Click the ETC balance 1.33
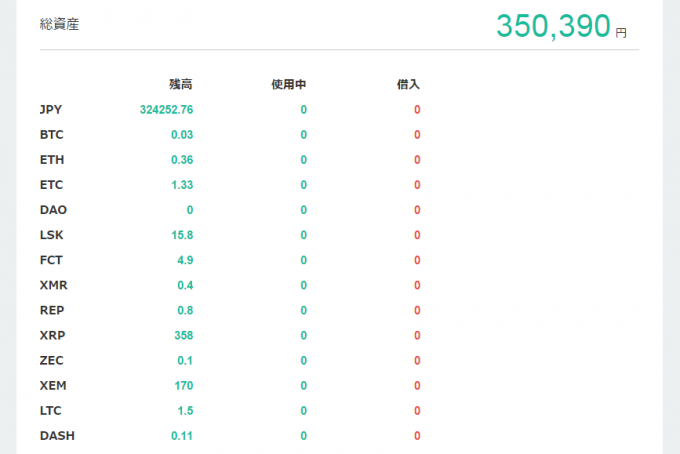This screenshot has width=680, height=454. pos(182,185)
